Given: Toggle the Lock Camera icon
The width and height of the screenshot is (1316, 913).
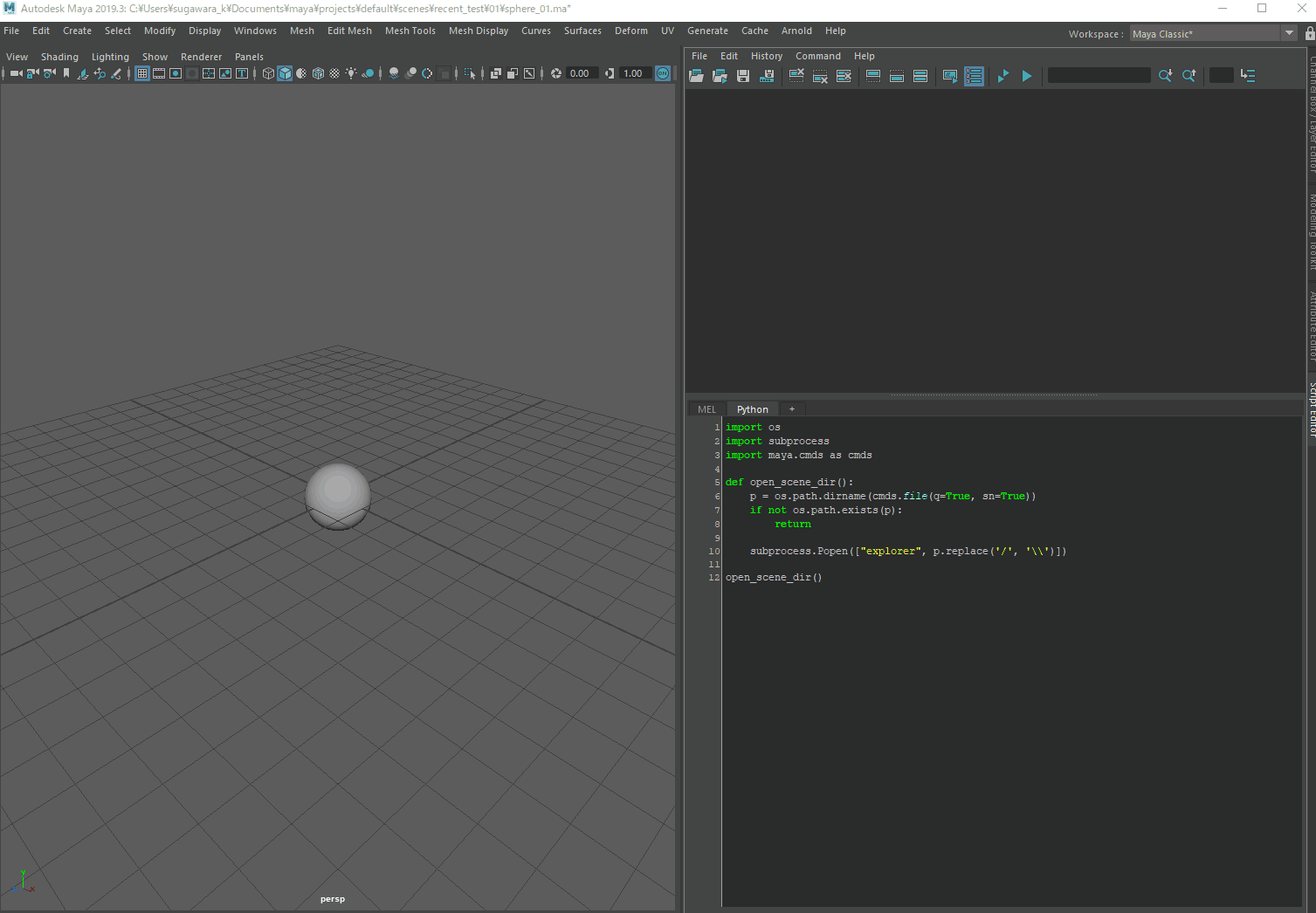Looking at the screenshot, I should (32, 73).
